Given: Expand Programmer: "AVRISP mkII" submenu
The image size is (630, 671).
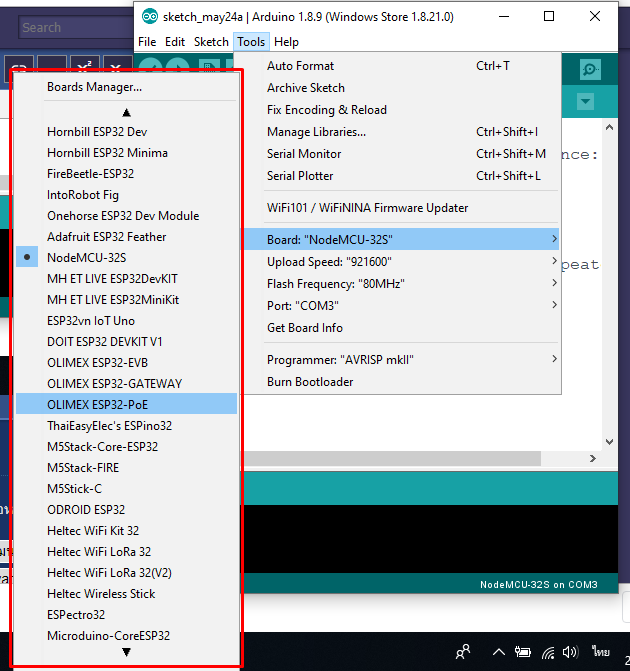Looking at the screenshot, I should pos(401,359).
